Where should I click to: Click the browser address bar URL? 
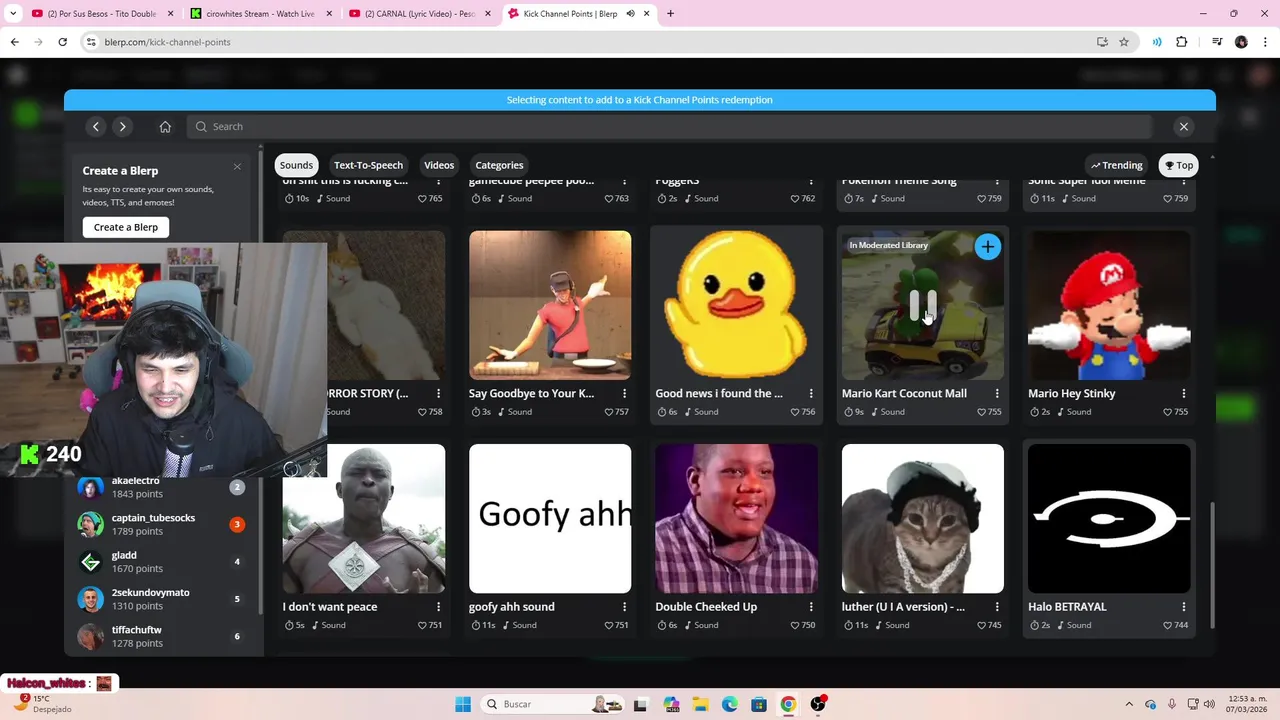tap(167, 42)
